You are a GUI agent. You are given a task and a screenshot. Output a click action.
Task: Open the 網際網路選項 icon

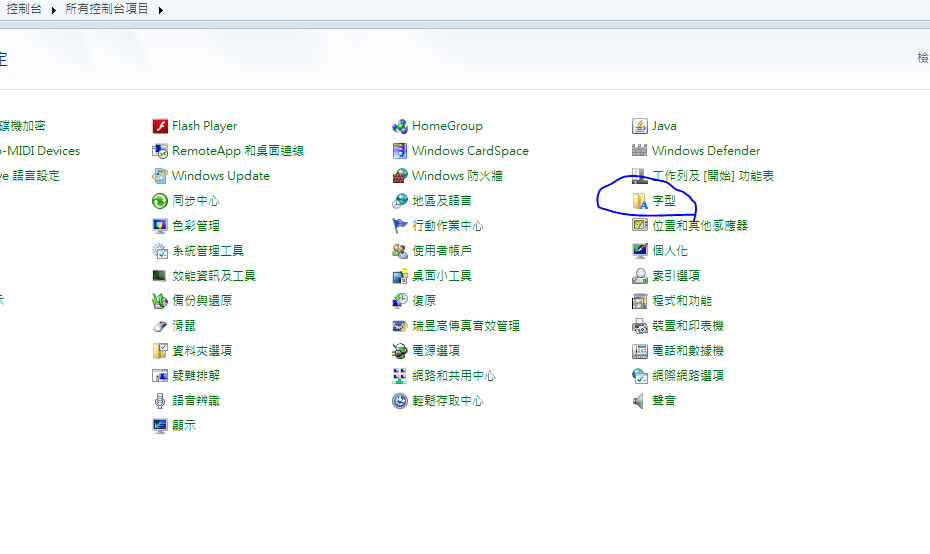pyautogui.click(x=640, y=375)
